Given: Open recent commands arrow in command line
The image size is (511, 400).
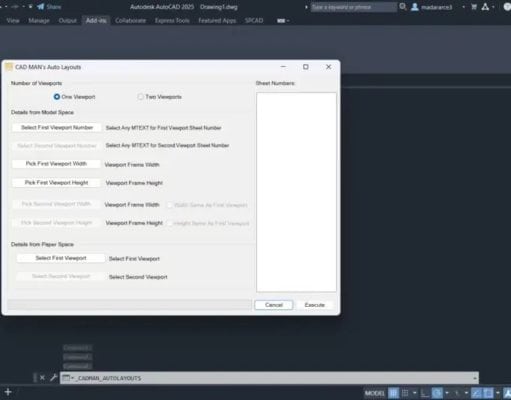Looking at the screenshot, I should point(72,378).
